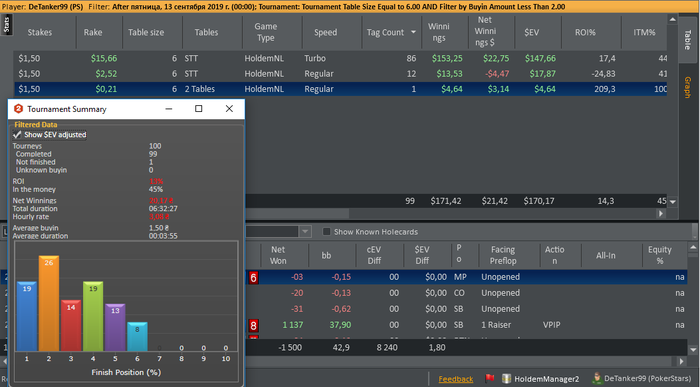The image size is (700, 387).
Task: Click the up arrow of the hands list scrollbar
Action: click(693, 247)
